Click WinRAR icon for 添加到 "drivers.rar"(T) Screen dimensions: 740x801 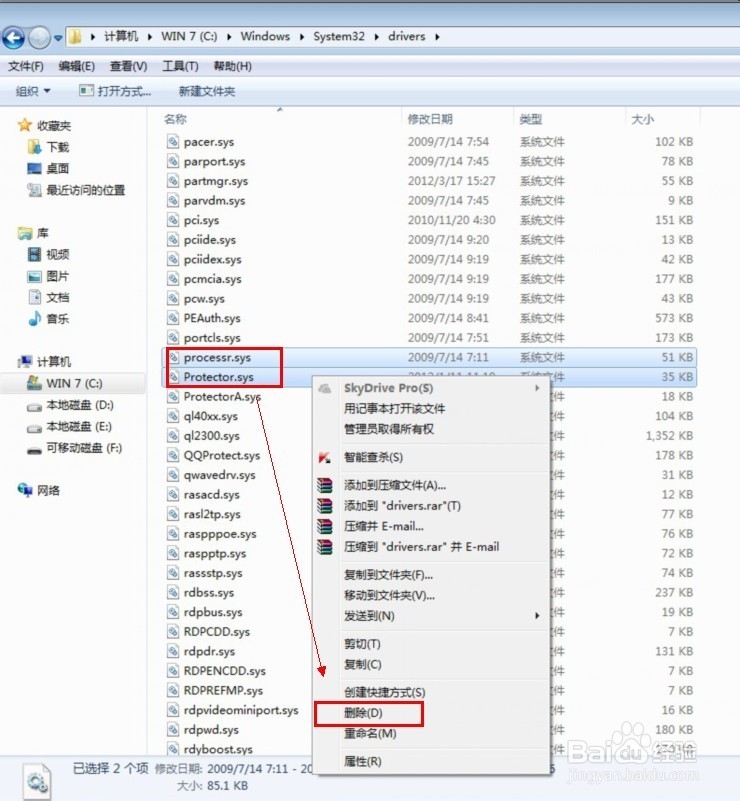pyautogui.click(x=324, y=506)
